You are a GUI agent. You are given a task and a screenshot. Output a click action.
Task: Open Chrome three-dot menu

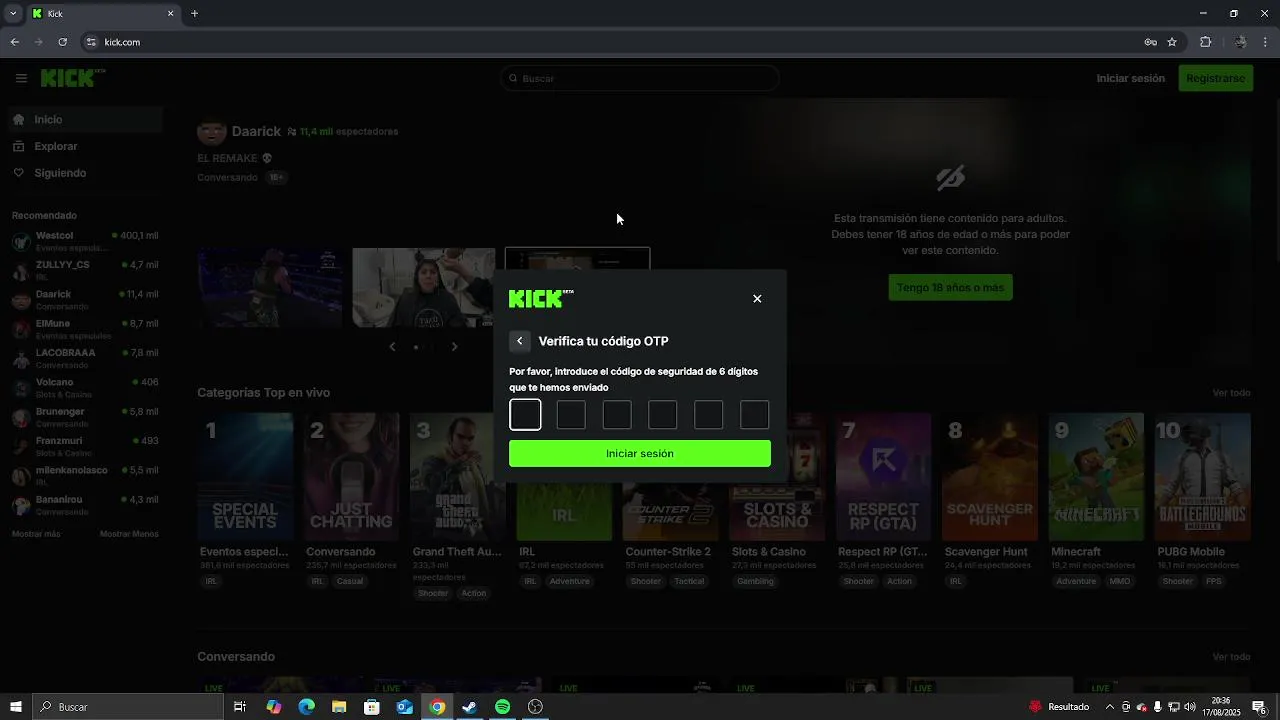[1265, 42]
